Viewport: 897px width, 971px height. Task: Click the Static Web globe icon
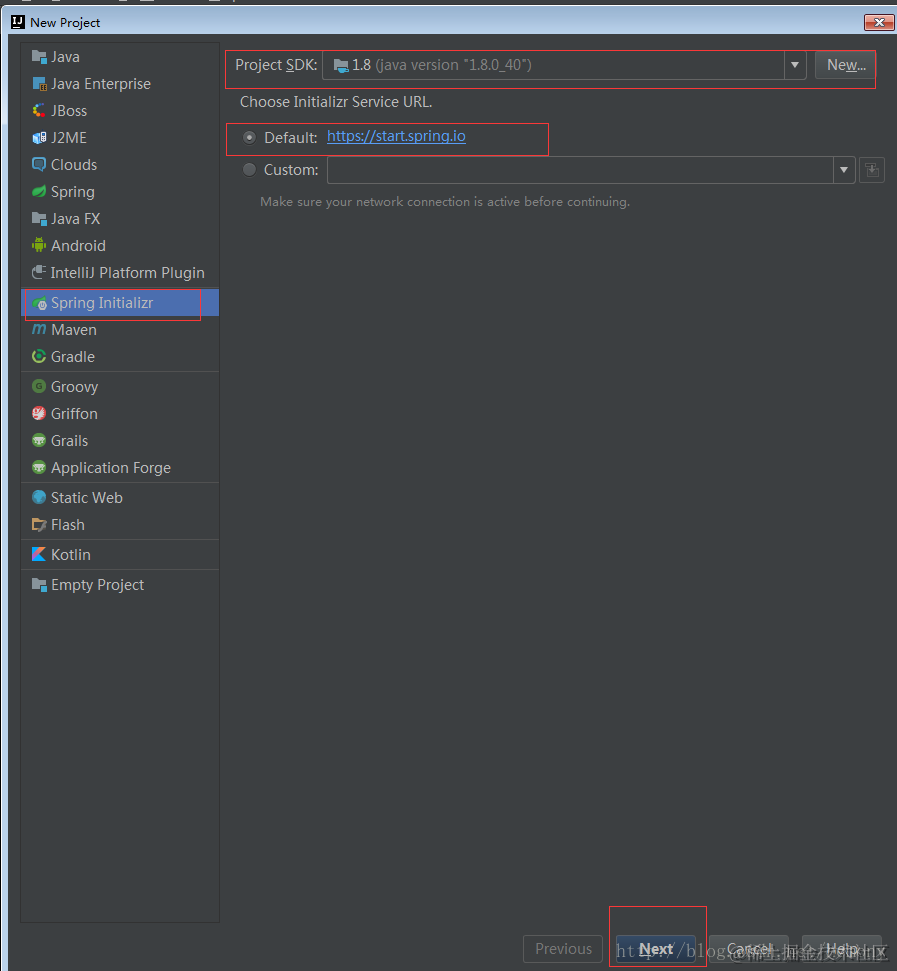(x=39, y=497)
